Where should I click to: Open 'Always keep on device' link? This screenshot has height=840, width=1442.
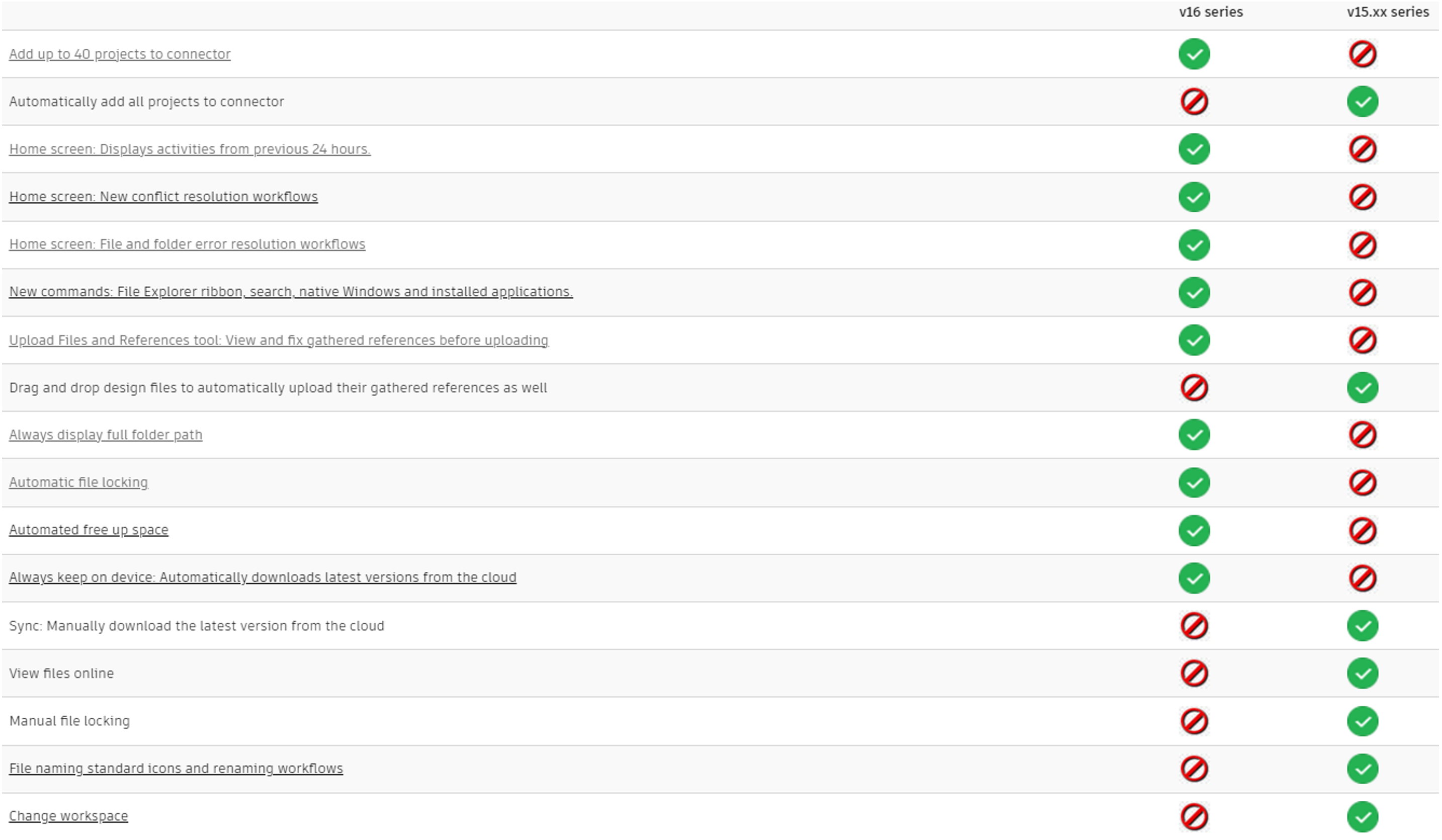point(263,577)
